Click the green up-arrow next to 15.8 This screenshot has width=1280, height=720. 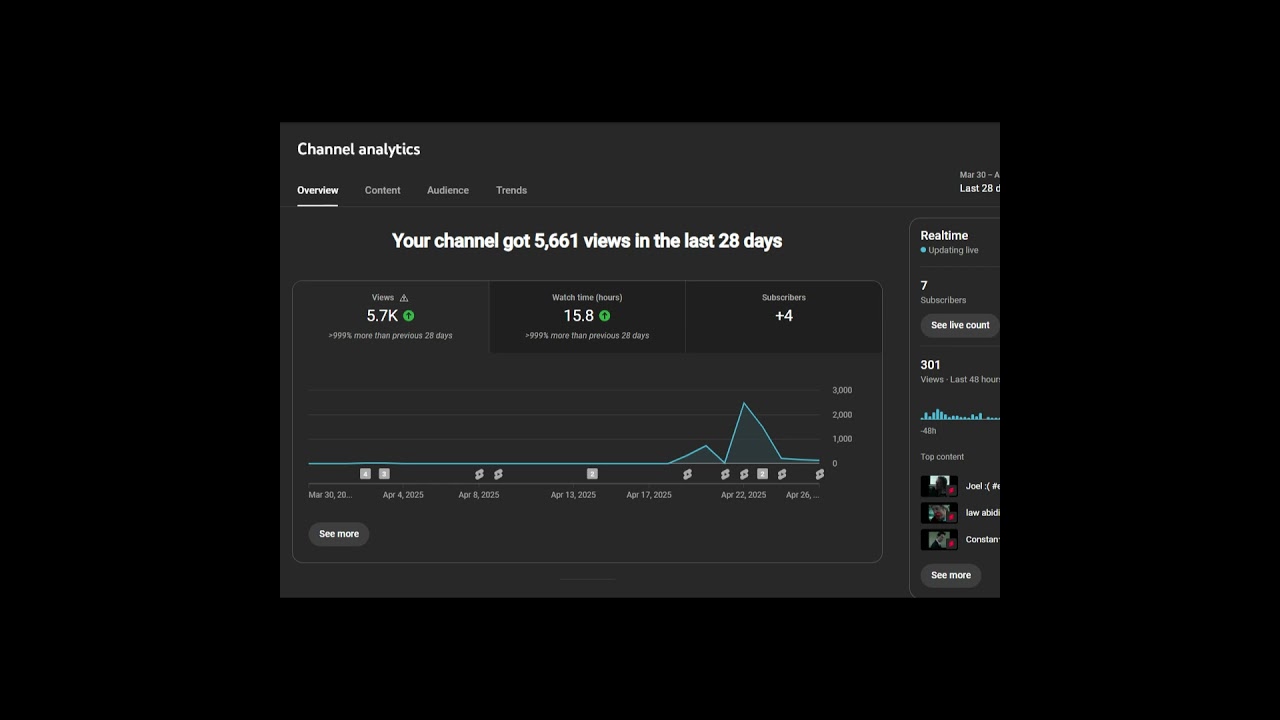coord(604,316)
